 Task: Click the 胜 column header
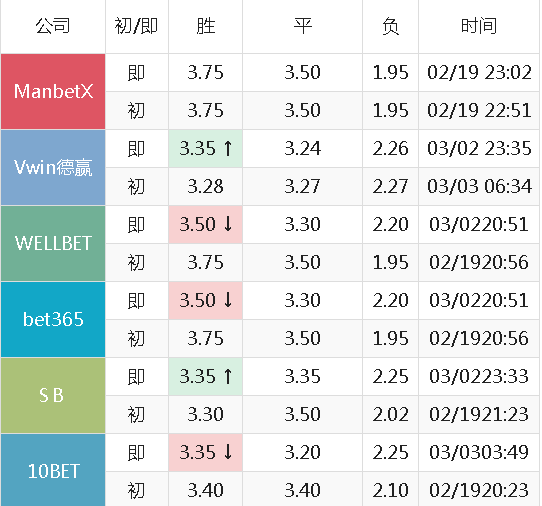point(205,26)
